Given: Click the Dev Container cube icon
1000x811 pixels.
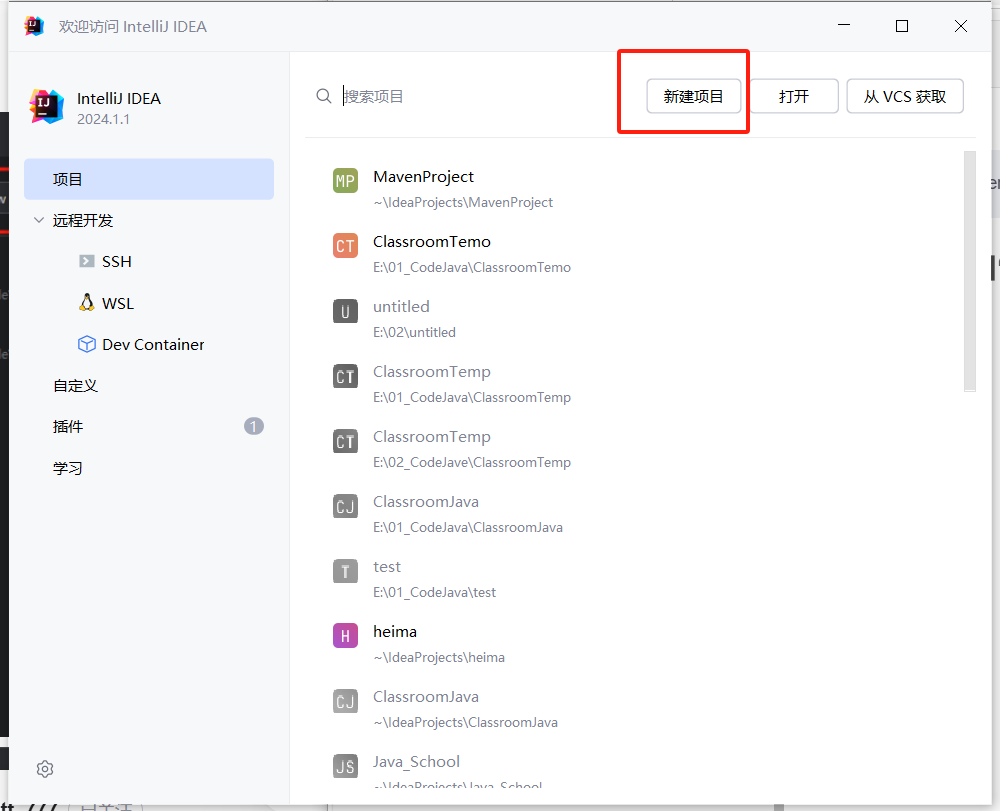Looking at the screenshot, I should (87, 344).
